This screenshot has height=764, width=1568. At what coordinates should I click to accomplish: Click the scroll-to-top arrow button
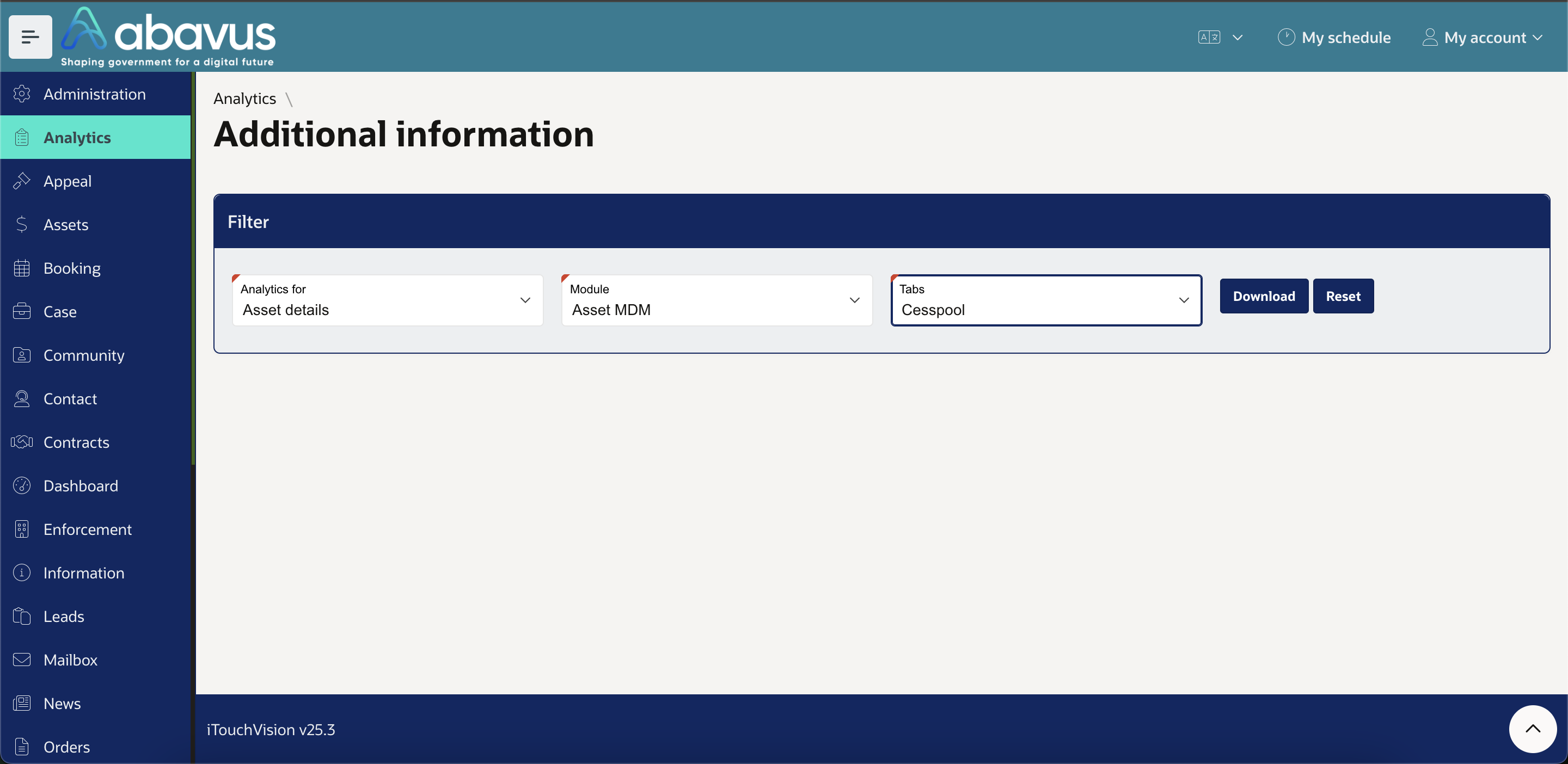click(x=1533, y=729)
